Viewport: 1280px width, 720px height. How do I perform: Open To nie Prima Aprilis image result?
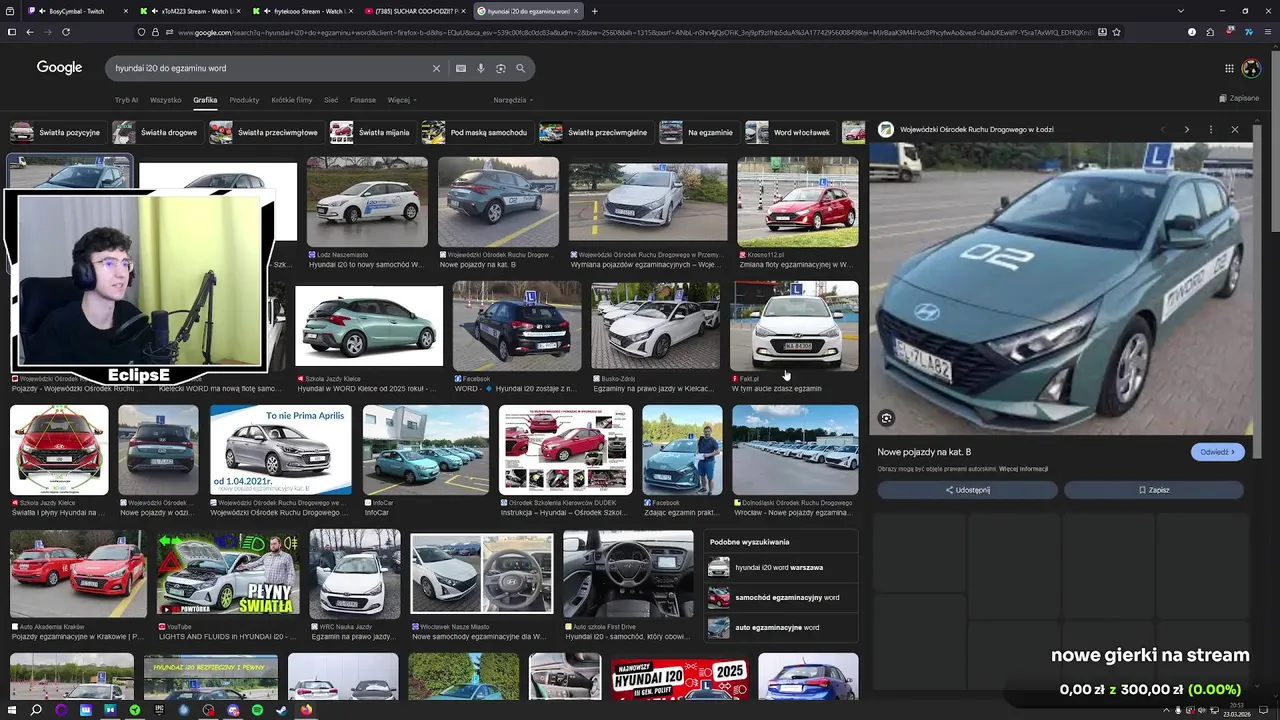click(281, 450)
